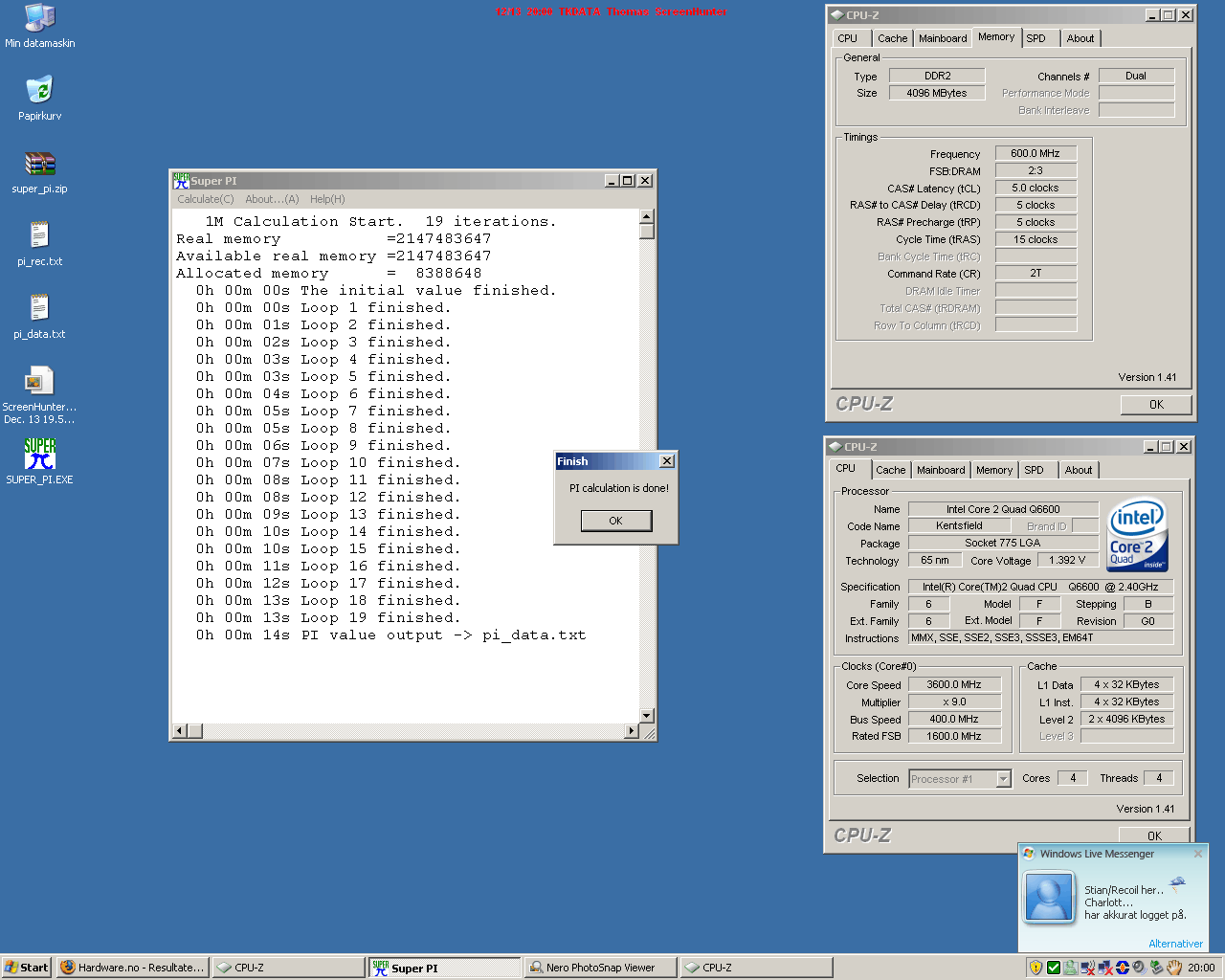This screenshot has height=980, width=1225.
Task: Click Windows Live Messenger contact avatar
Action: coord(1050,898)
